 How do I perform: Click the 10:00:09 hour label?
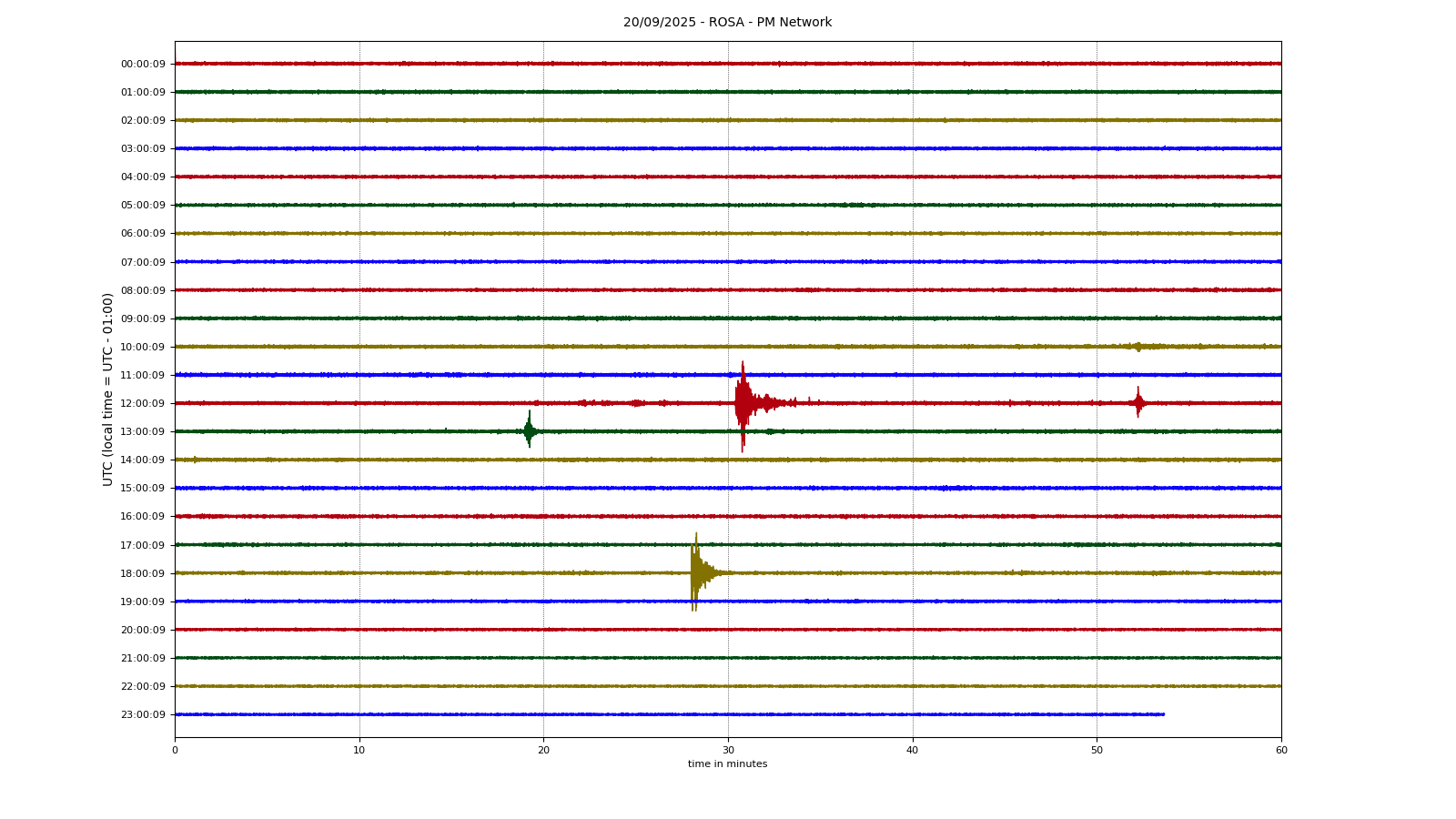(x=143, y=348)
